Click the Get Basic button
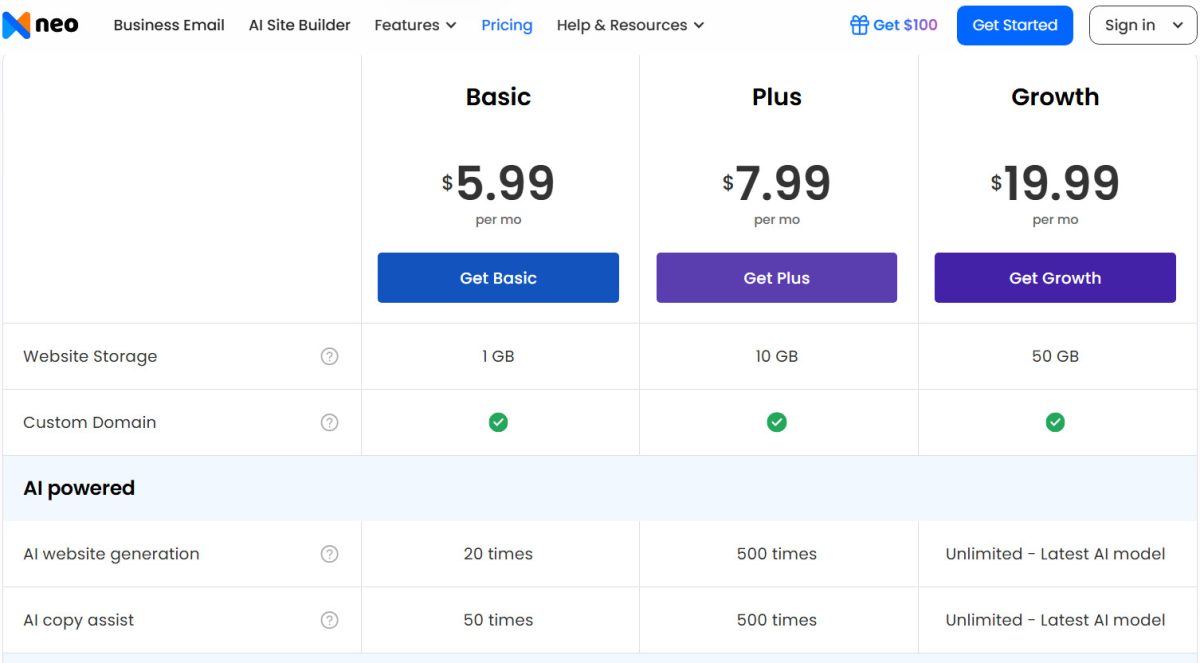The image size is (1200, 663). (x=498, y=278)
